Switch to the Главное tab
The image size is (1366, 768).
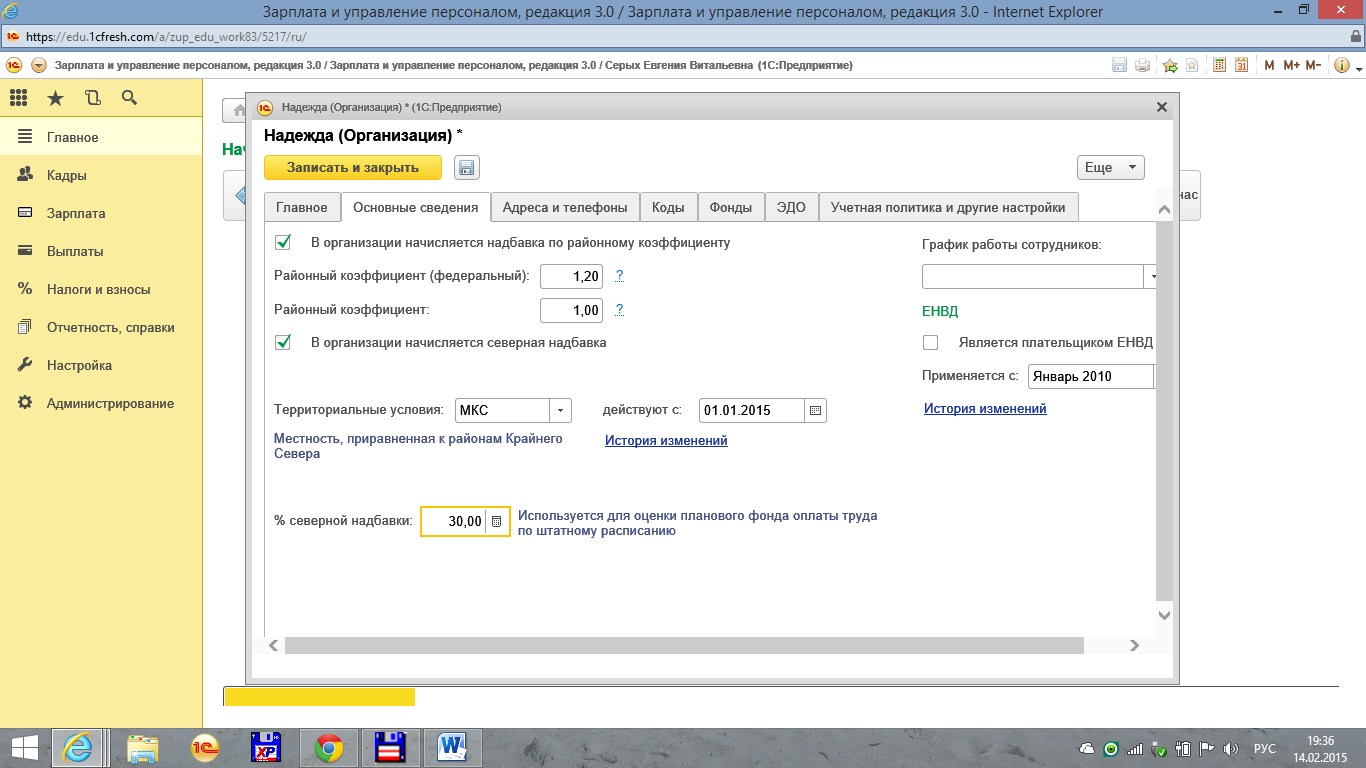point(302,207)
